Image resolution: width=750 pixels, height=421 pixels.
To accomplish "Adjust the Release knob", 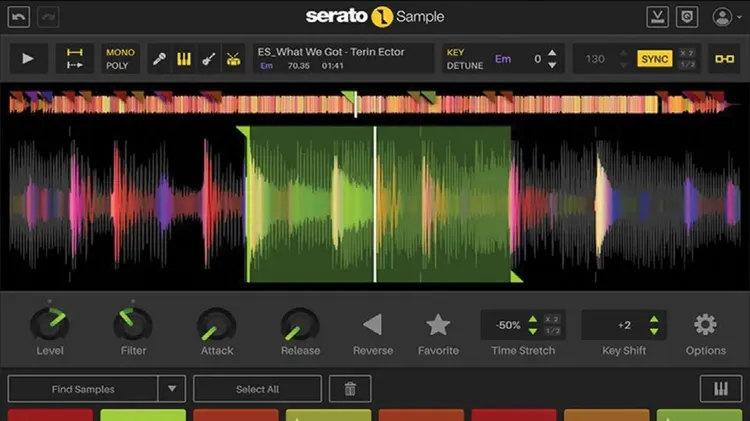I will 300,324.
